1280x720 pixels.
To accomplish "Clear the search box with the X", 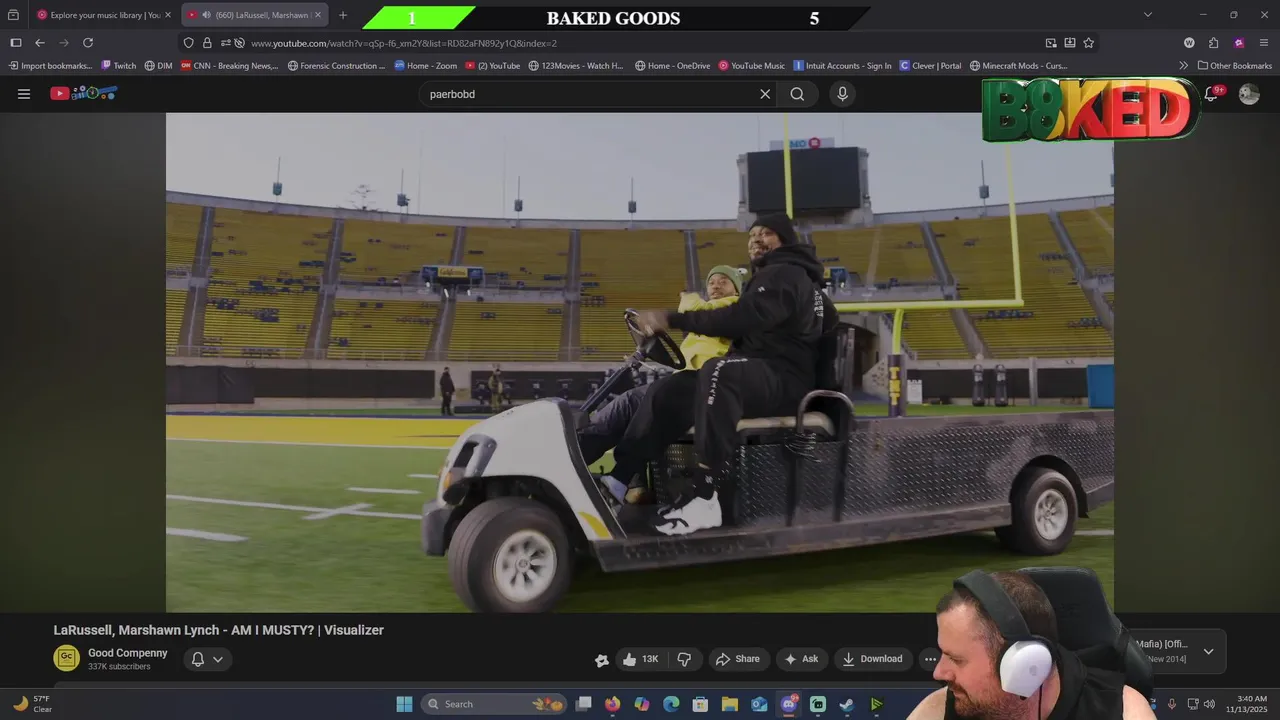I will click(x=765, y=94).
